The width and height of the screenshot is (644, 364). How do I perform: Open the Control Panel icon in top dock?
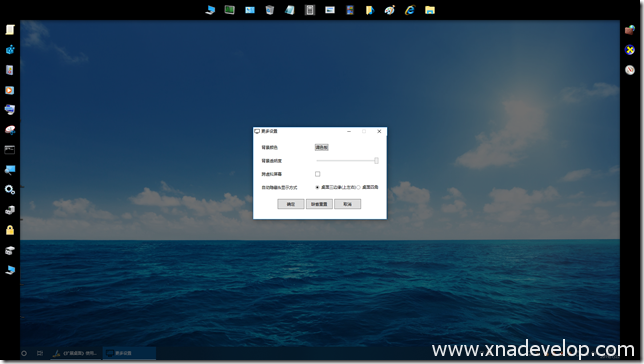(250, 10)
